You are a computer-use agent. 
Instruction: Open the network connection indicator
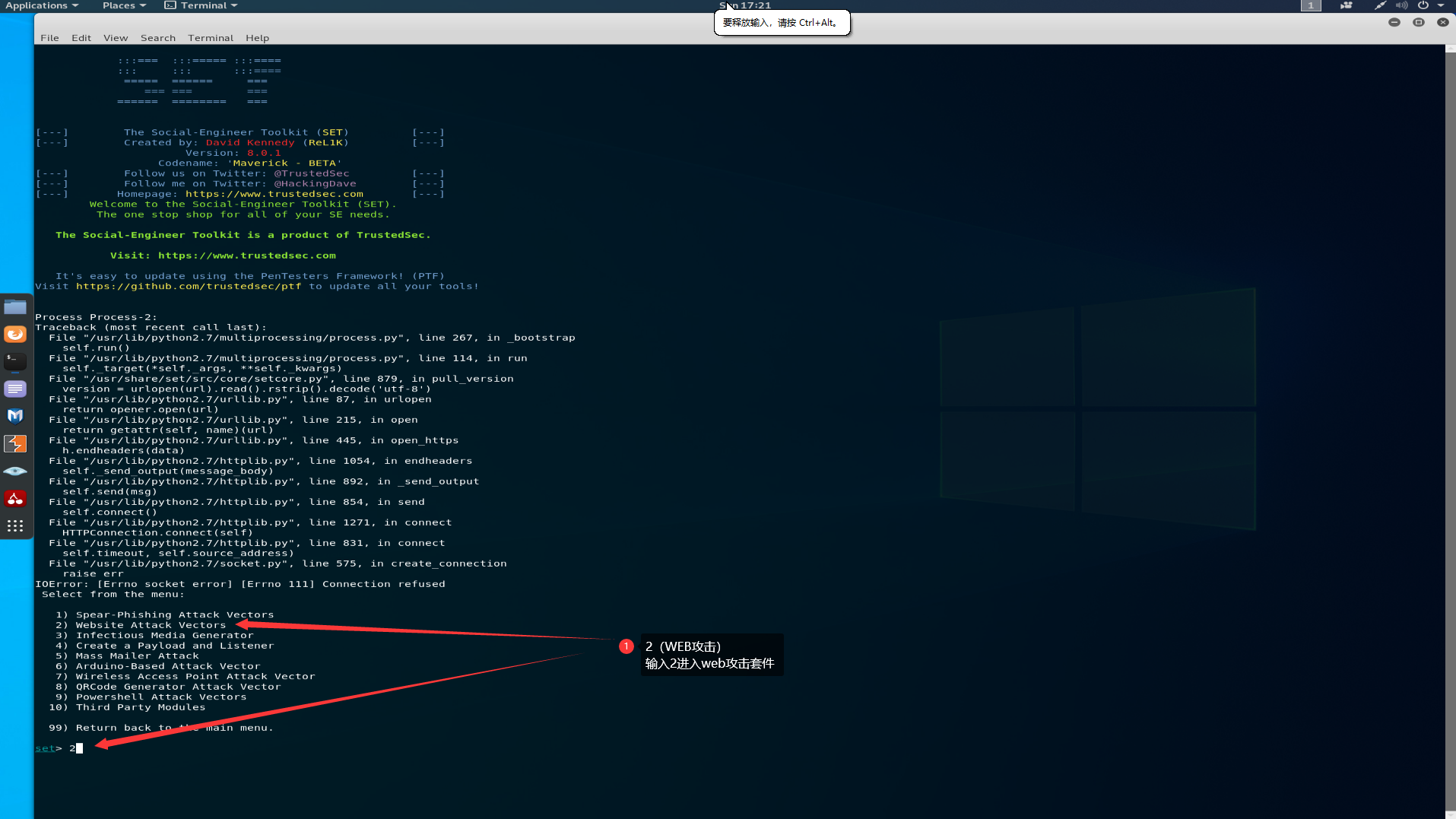[x=1380, y=5]
